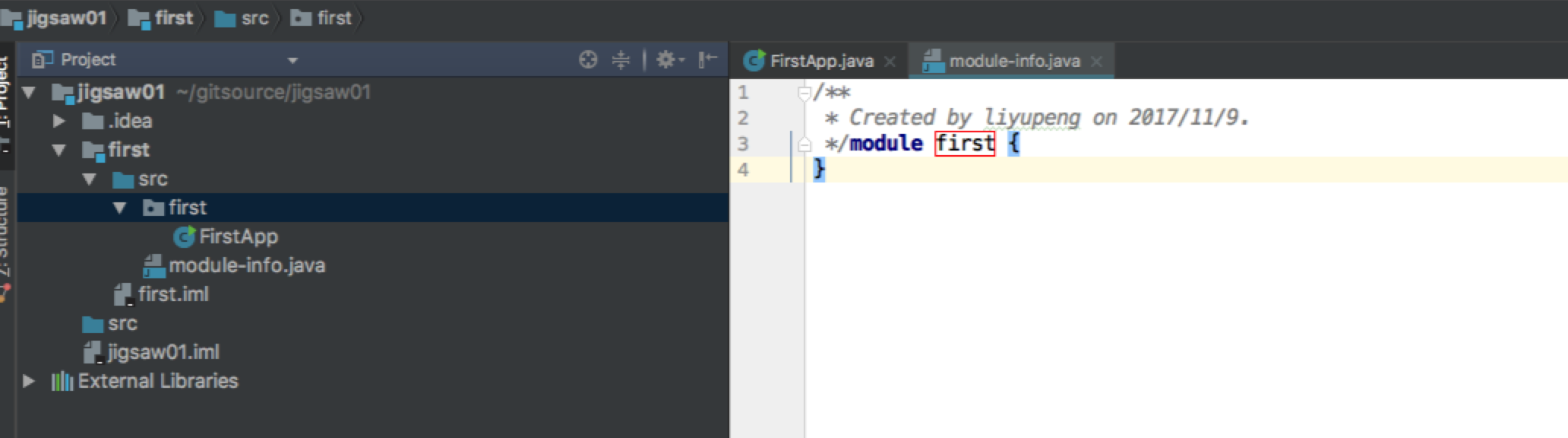Image resolution: width=1568 pixels, height=438 pixels.
Task: Hide the Project panel with the hide icon
Action: 707,59
